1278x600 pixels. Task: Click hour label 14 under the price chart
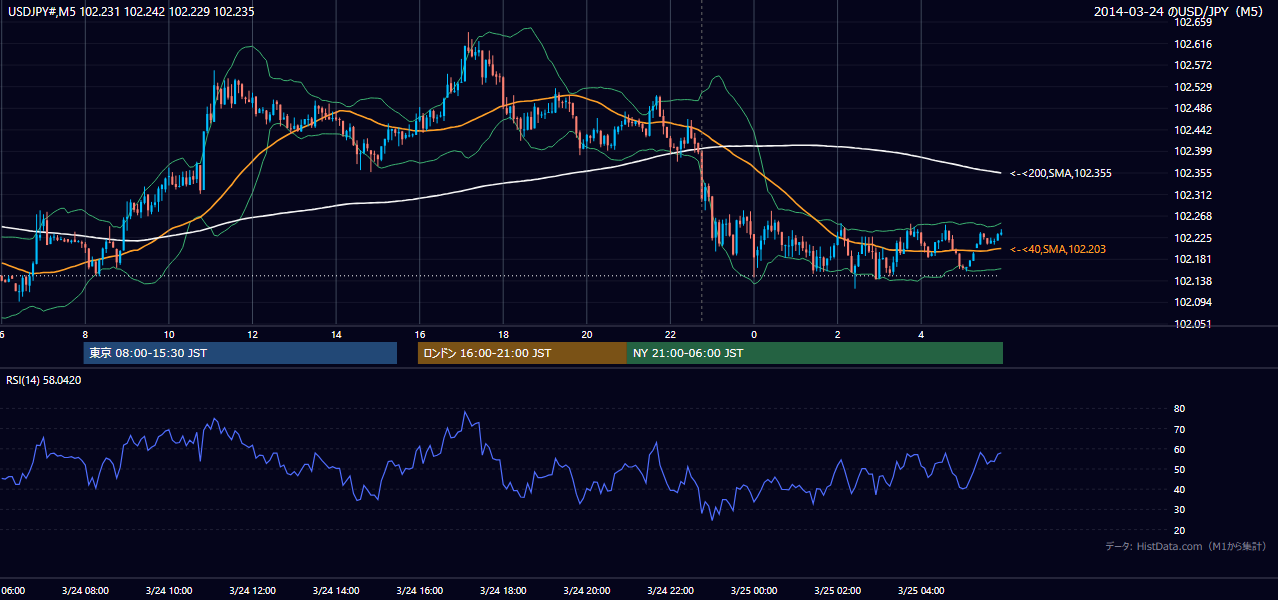(336, 334)
